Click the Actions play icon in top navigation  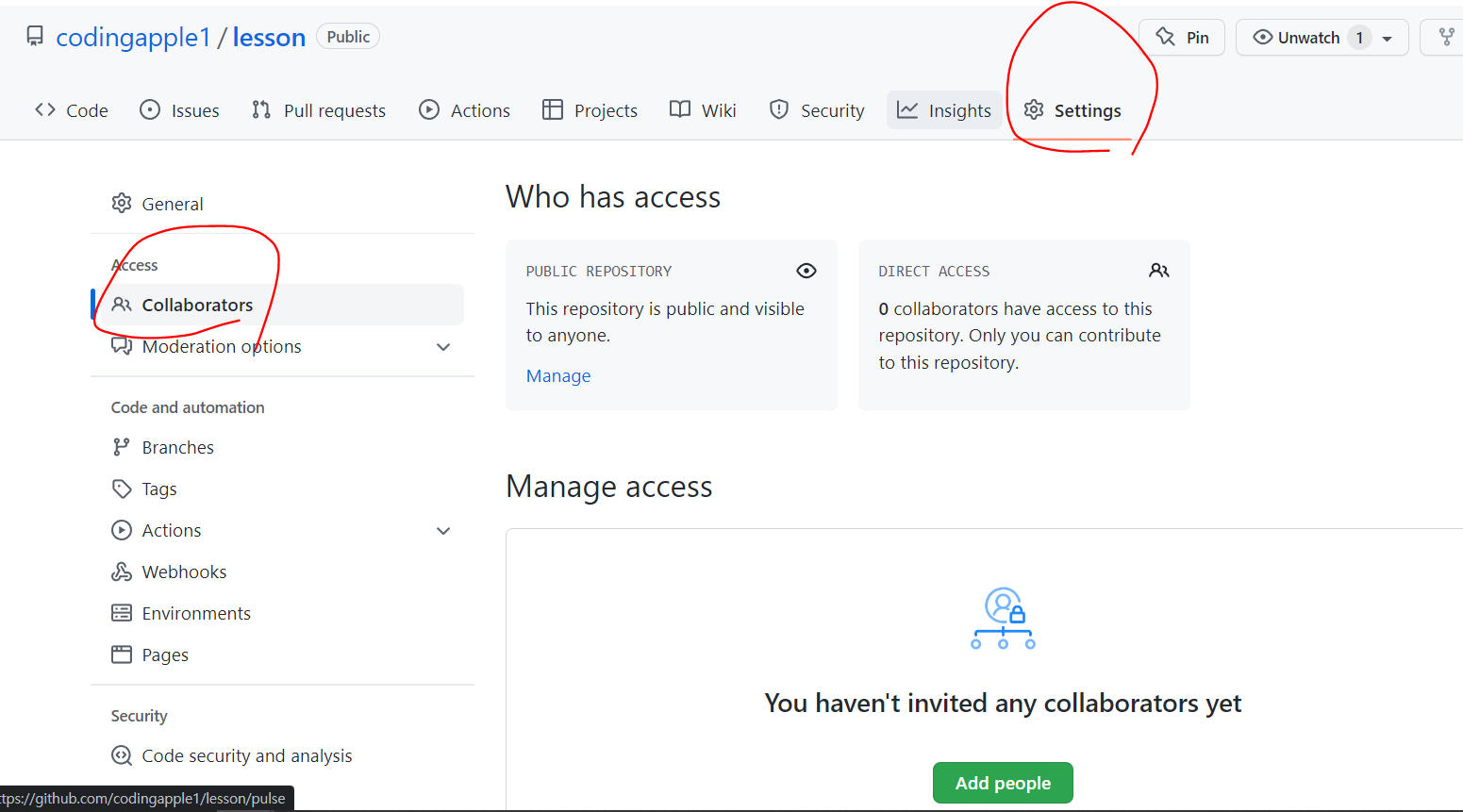click(x=429, y=109)
